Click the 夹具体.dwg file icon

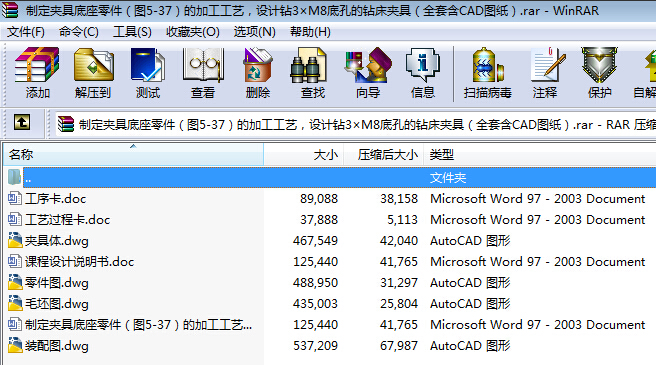tap(15, 240)
